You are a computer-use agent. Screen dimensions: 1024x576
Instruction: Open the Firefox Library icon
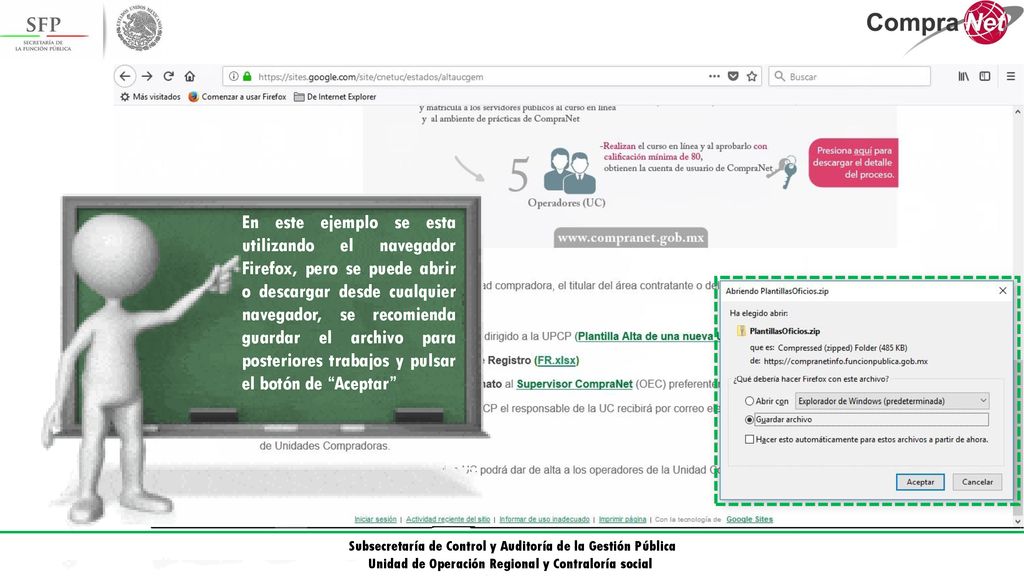(x=964, y=76)
